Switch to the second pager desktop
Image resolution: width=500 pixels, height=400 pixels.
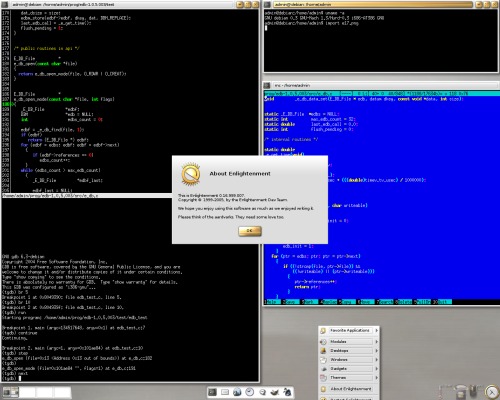[28, 392]
